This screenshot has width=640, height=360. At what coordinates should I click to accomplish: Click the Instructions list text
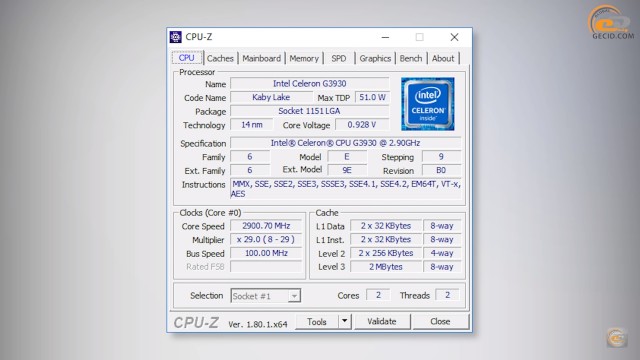click(x=346, y=189)
